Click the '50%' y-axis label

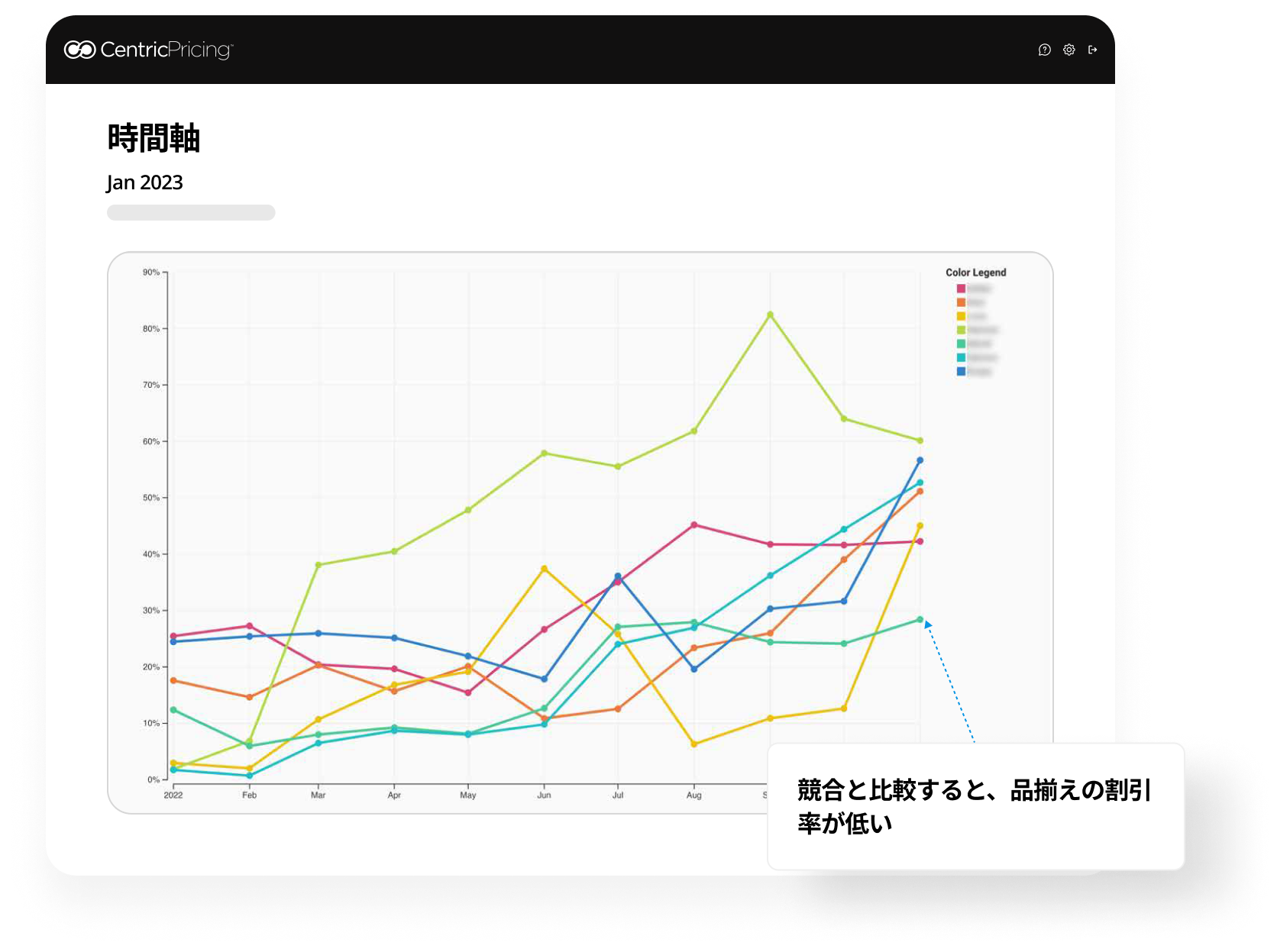[x=151, y=498]
